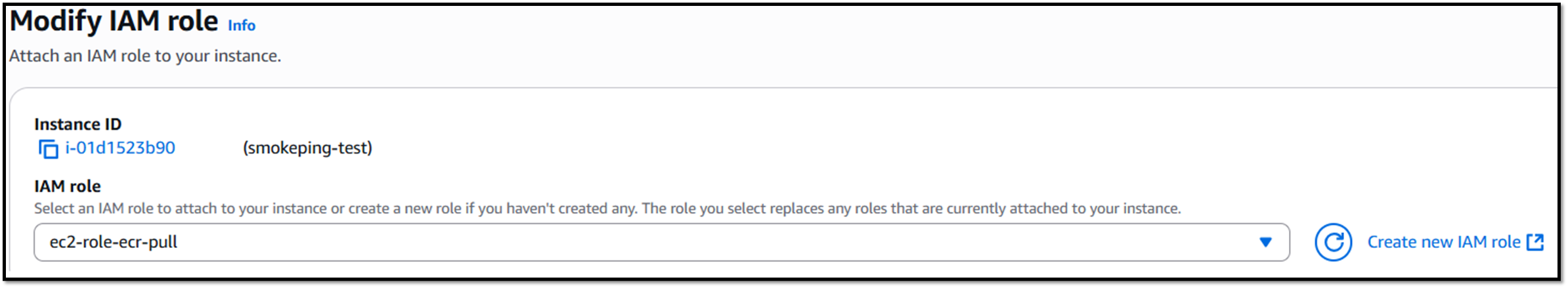Click the external link icon beside Create new IAM role
This screenshot has height=288, width=1568.
1535,242
